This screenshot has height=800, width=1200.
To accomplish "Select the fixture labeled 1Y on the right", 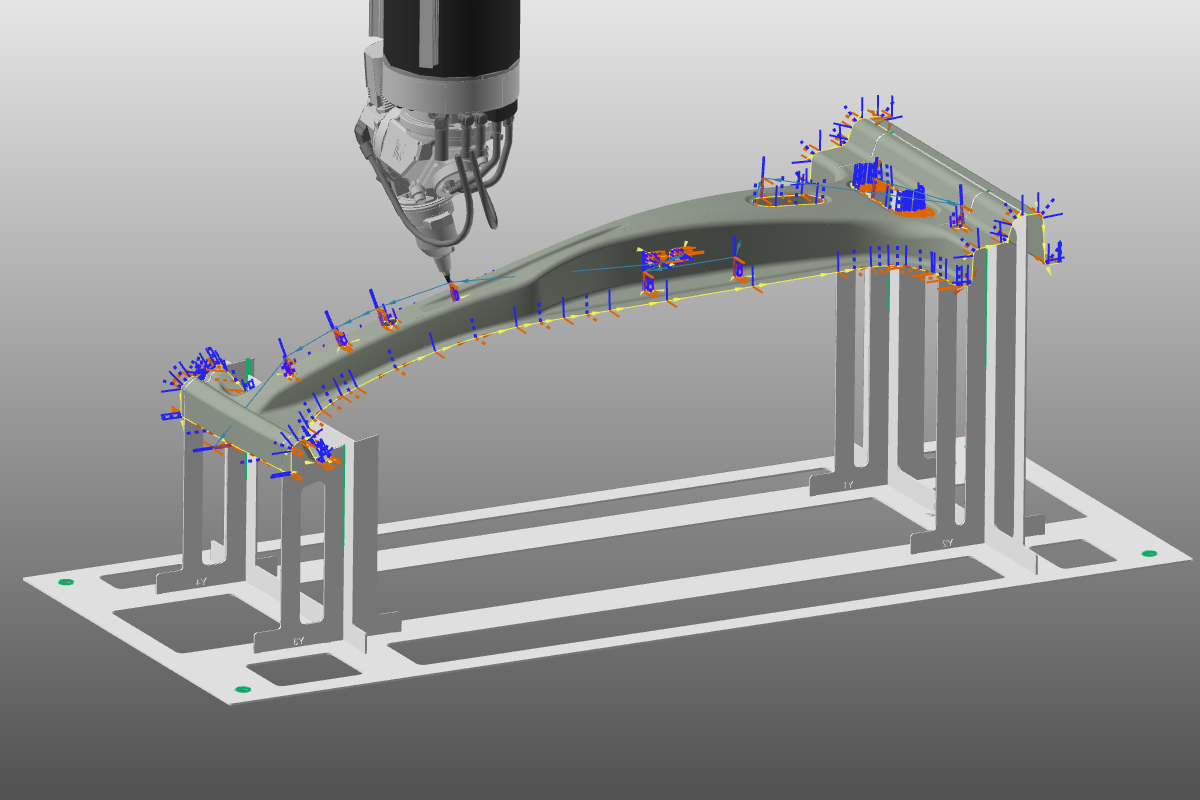I will point(848,484).
